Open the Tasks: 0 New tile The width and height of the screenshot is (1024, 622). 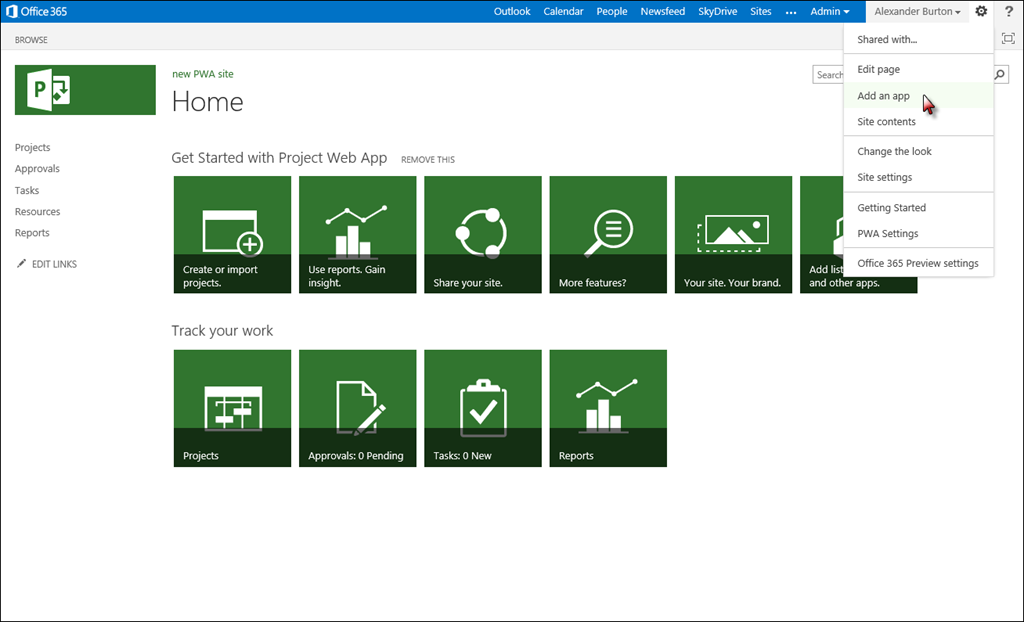[x=483, y=408]
